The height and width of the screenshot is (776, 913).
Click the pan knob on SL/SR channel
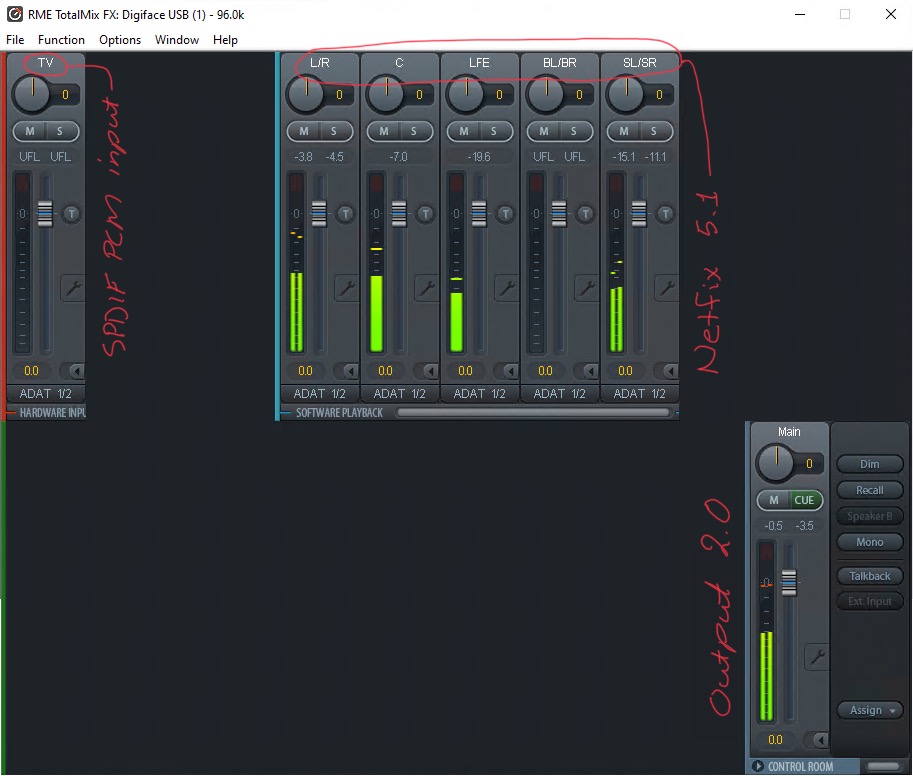[625, 95]
